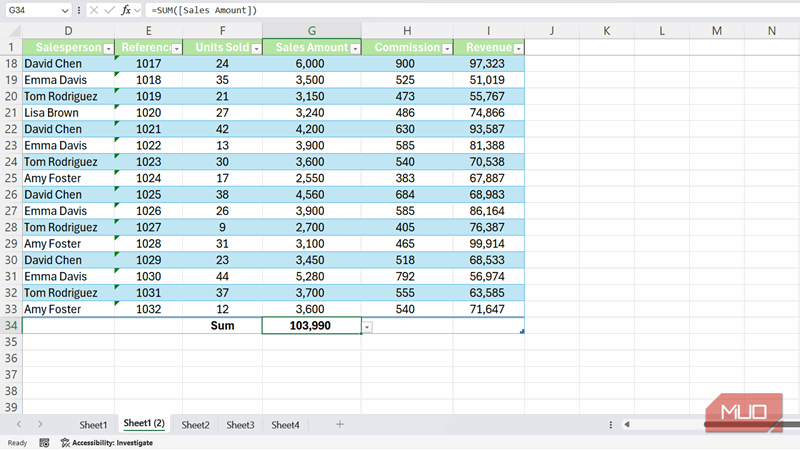Click the macro recording icon in status bar

coord(43,442)
